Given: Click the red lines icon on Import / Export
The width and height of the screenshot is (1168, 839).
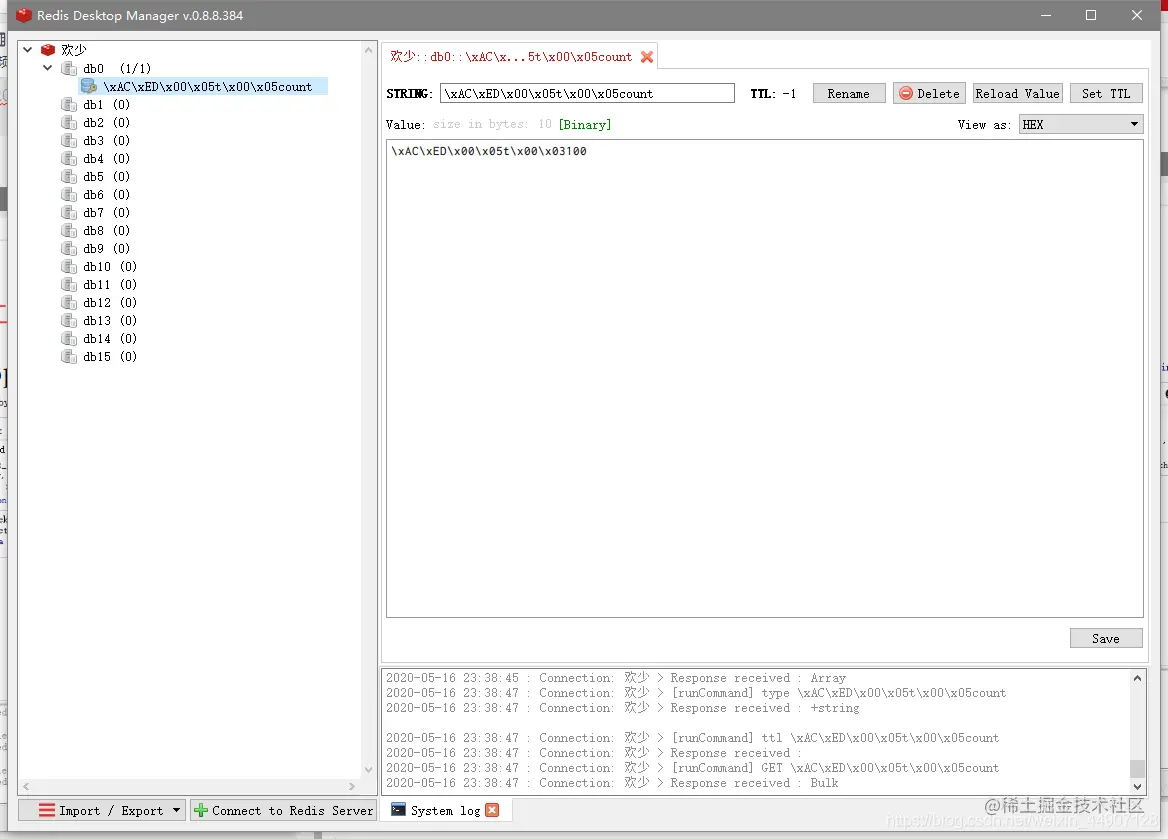Looking at the screenshot, I should pos(47,810).
